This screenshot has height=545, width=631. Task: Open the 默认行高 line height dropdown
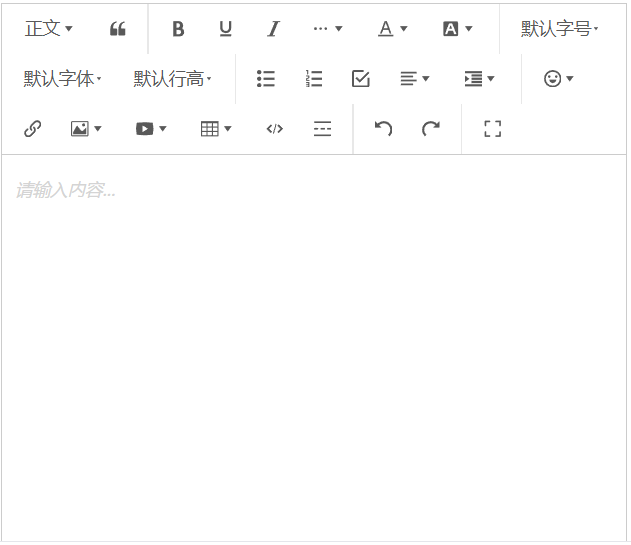pos(172,79)
